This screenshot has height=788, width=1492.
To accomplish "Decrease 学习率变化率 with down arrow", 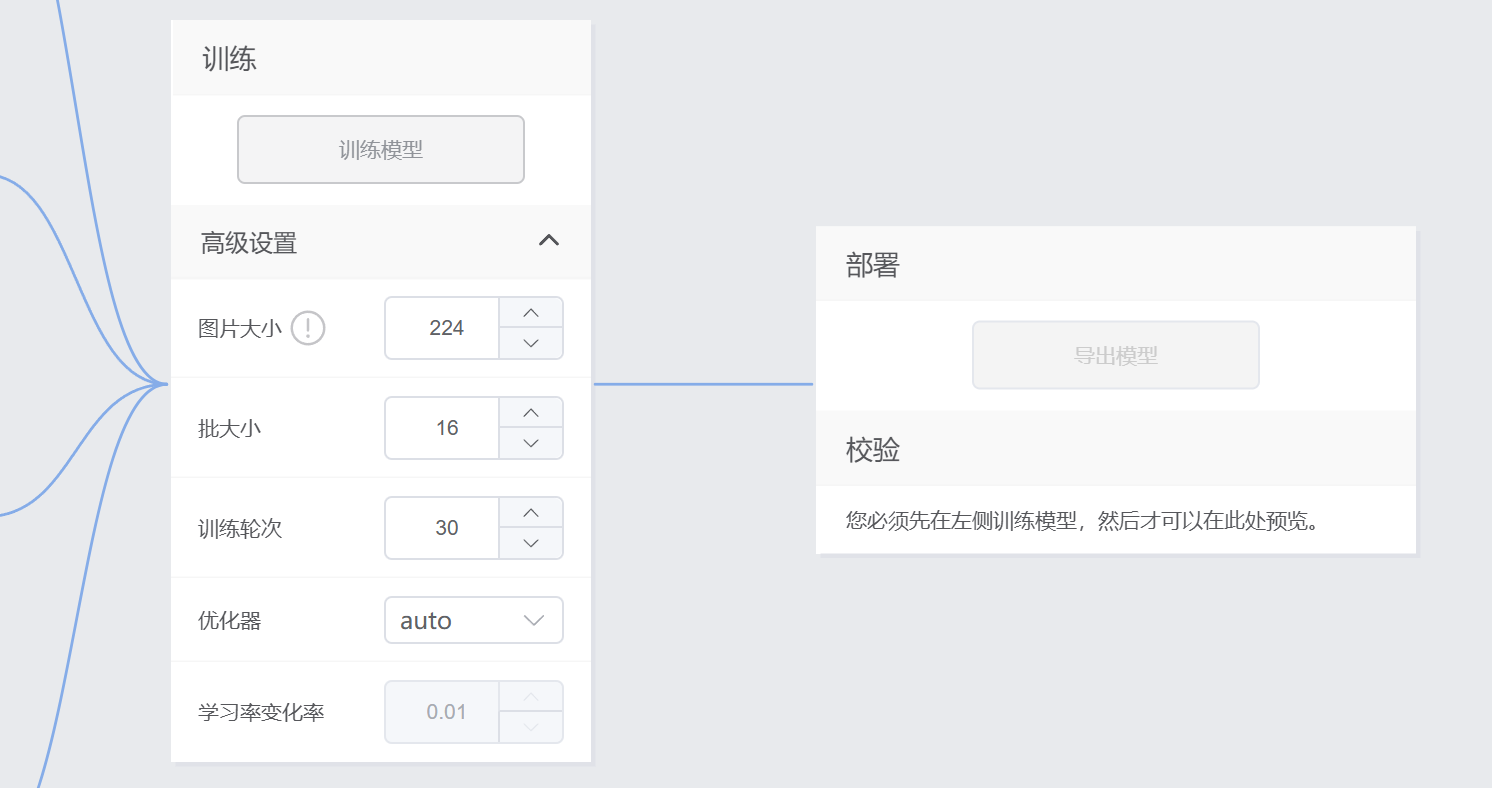I will tap(531, 727).
